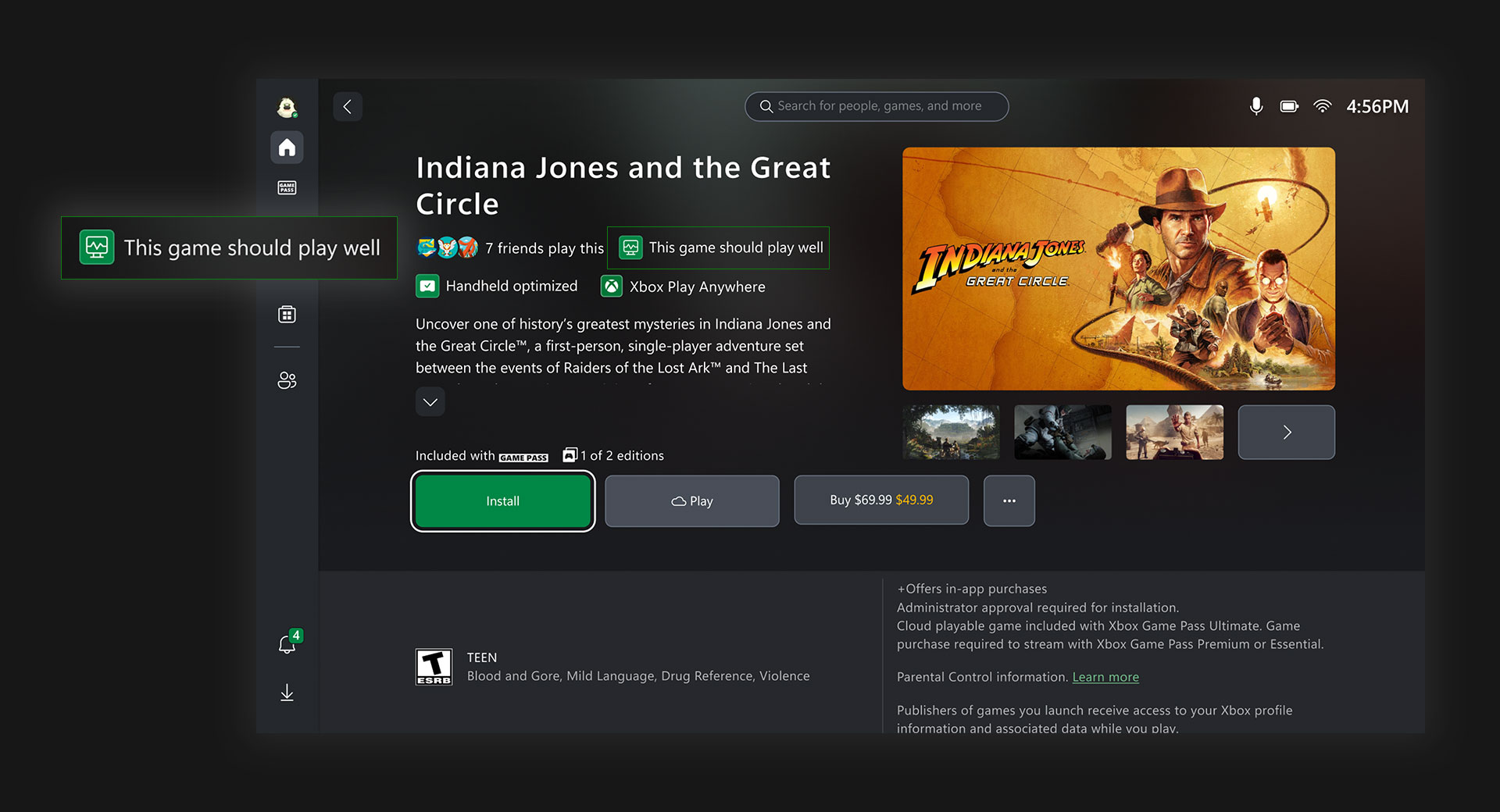
Task: Select the Game Pass icon in sidebar
Action: tap(287, 187)
